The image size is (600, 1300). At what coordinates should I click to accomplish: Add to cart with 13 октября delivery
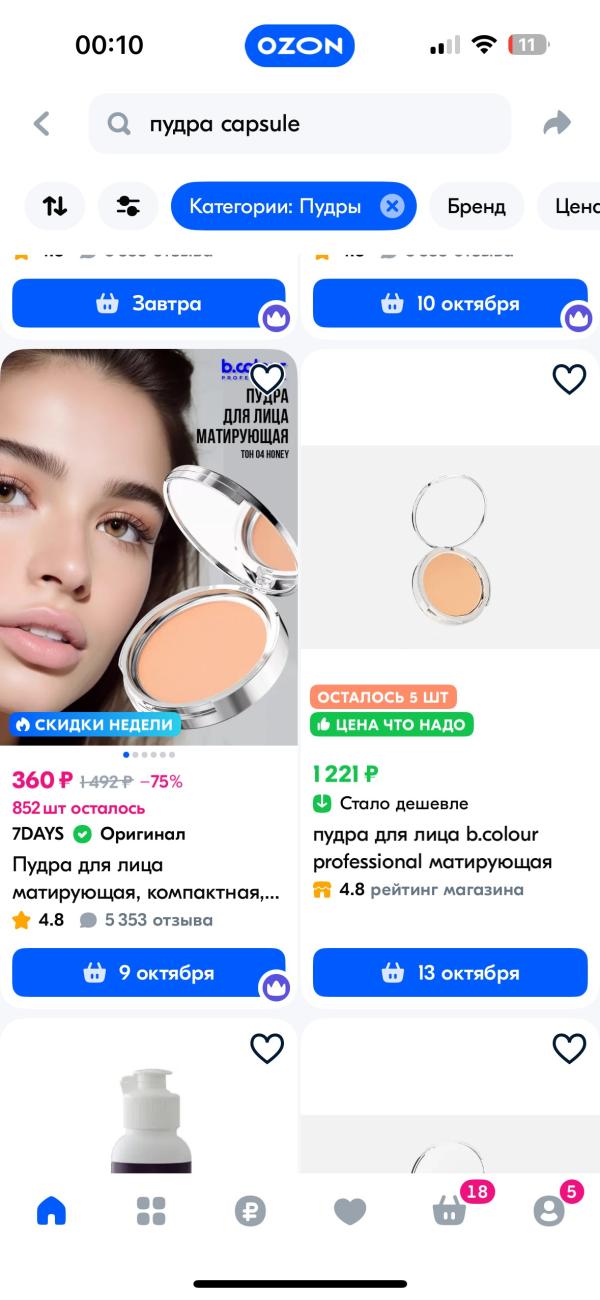point(450,973)
